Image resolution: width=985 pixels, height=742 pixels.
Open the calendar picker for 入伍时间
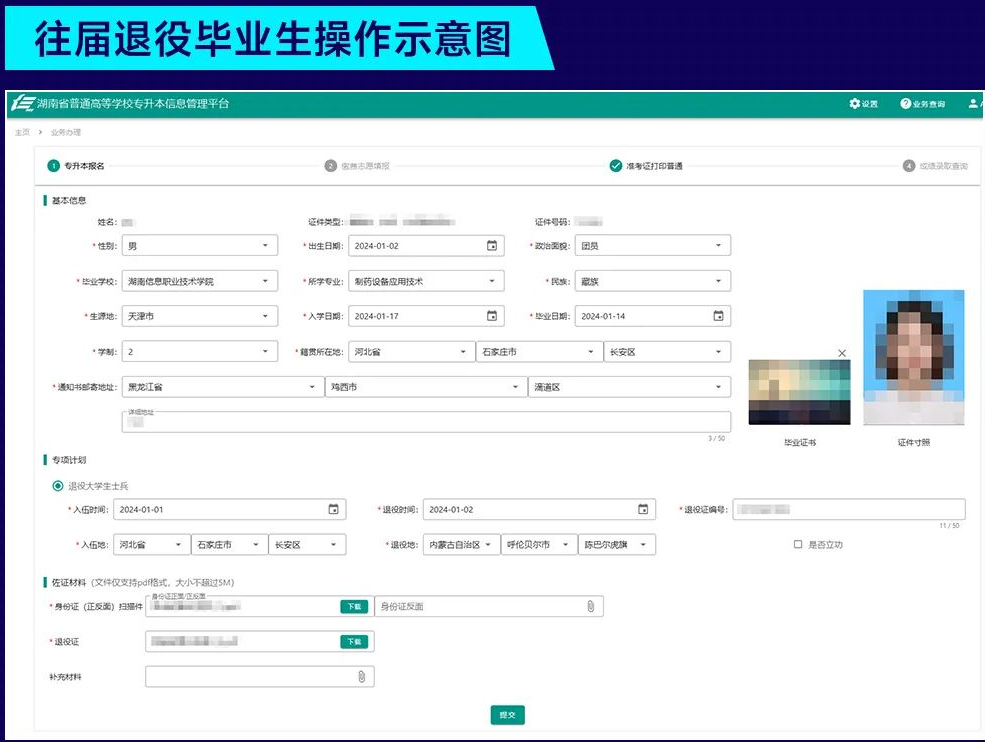(x=335, y=508)
